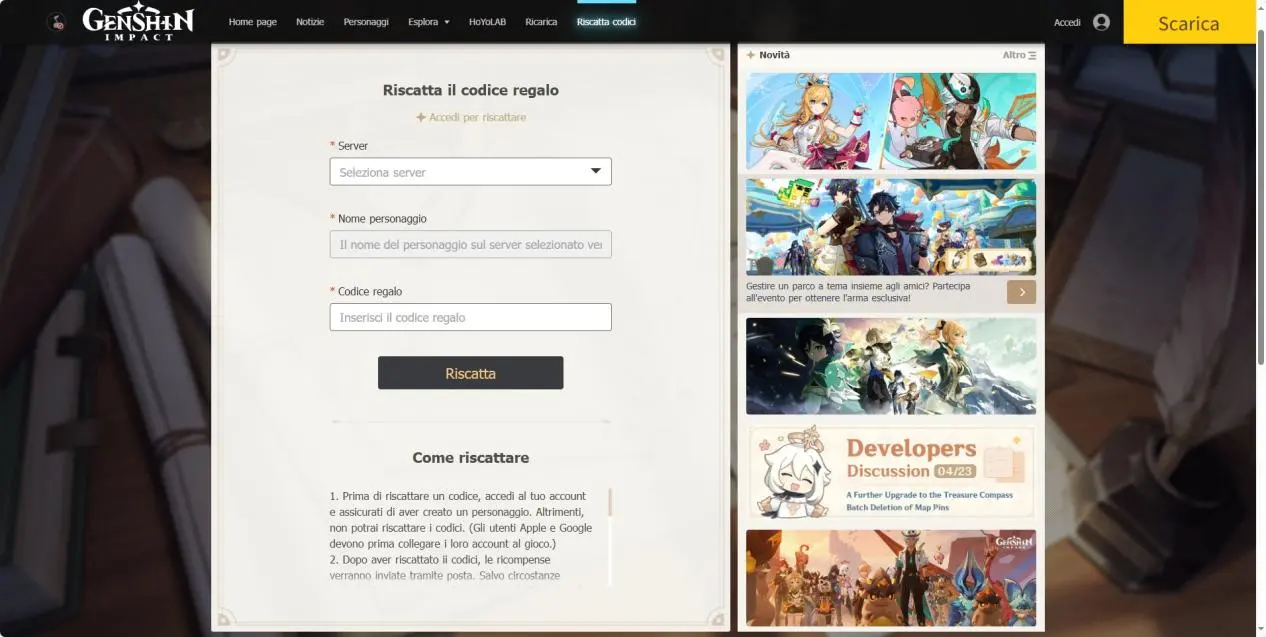The height and width of the screenshot is (637, 1266).
Task: Click the heading 'Riscatta il codice regalo'
Action: click(x=471, y=90)
